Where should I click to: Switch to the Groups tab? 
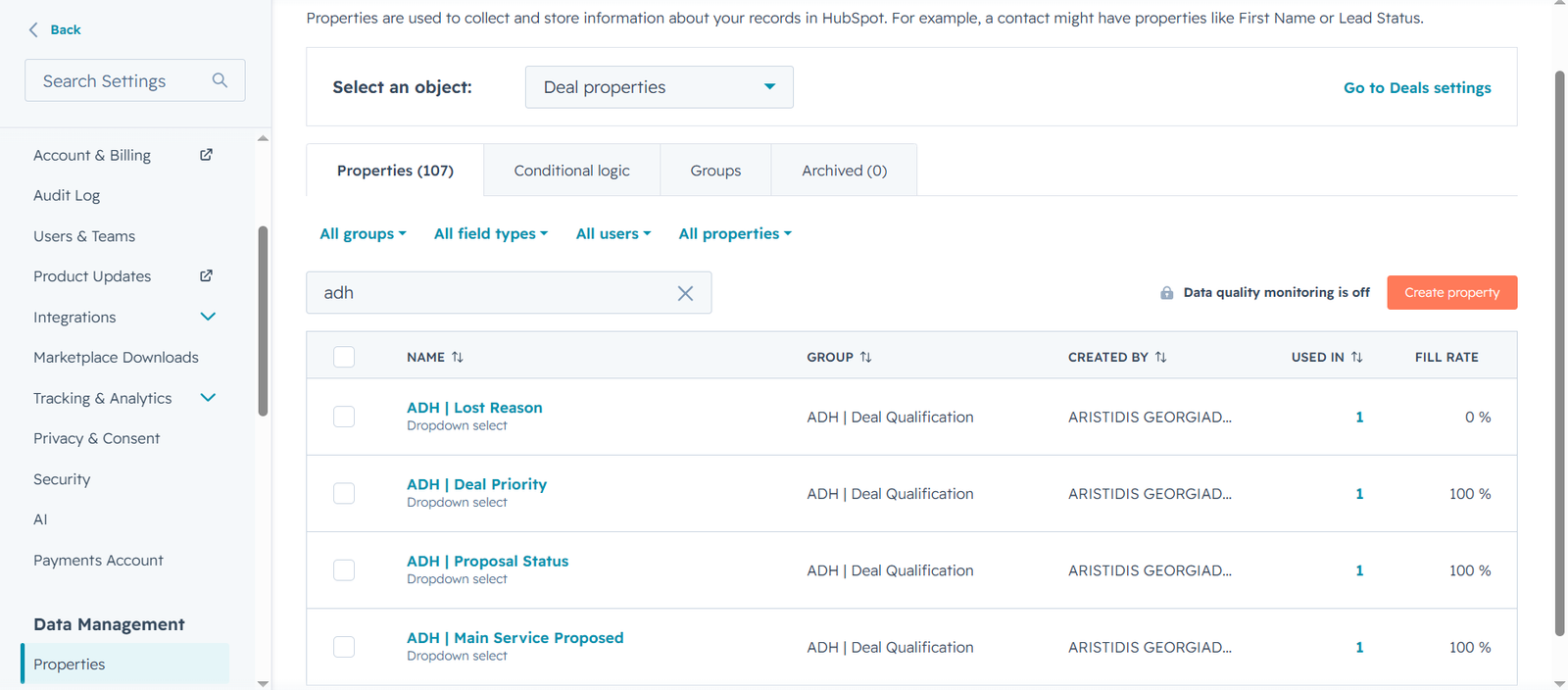point(715,171)
